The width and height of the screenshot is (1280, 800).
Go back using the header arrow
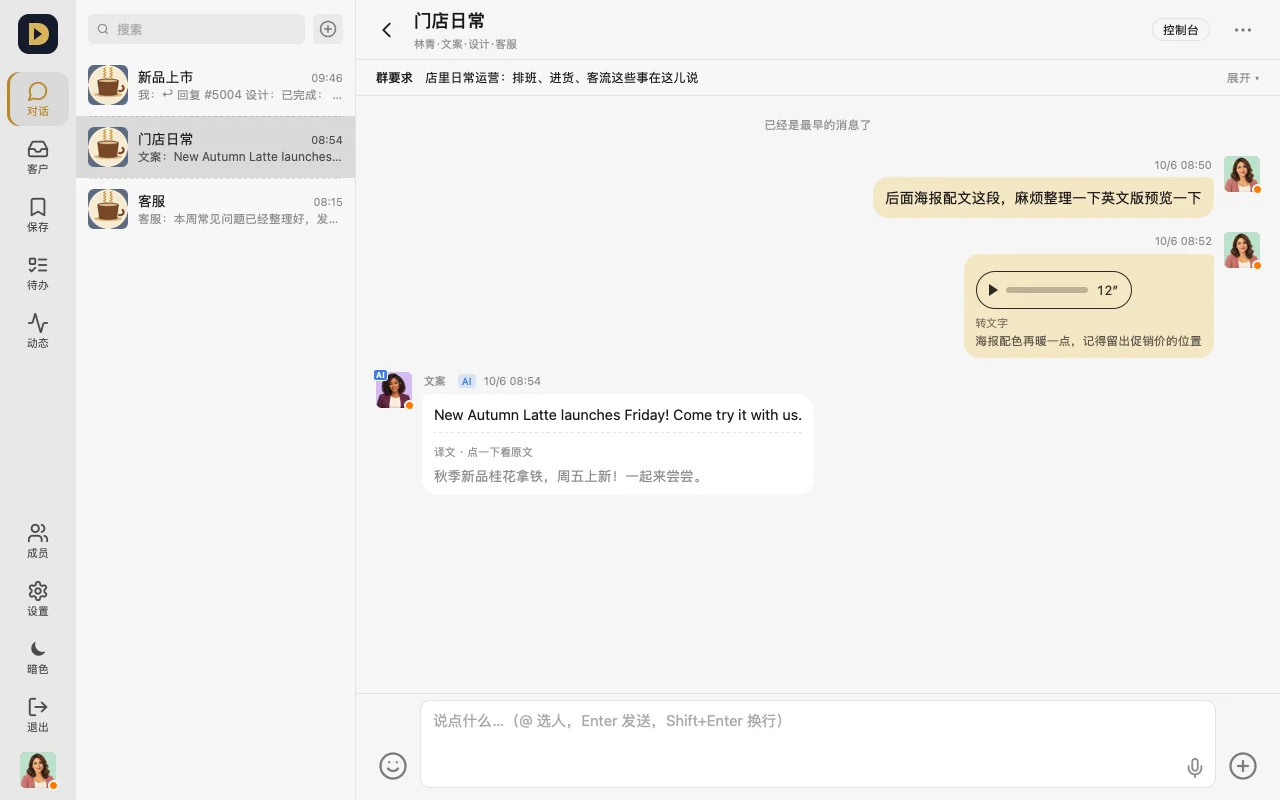click(x=387, y=30)
